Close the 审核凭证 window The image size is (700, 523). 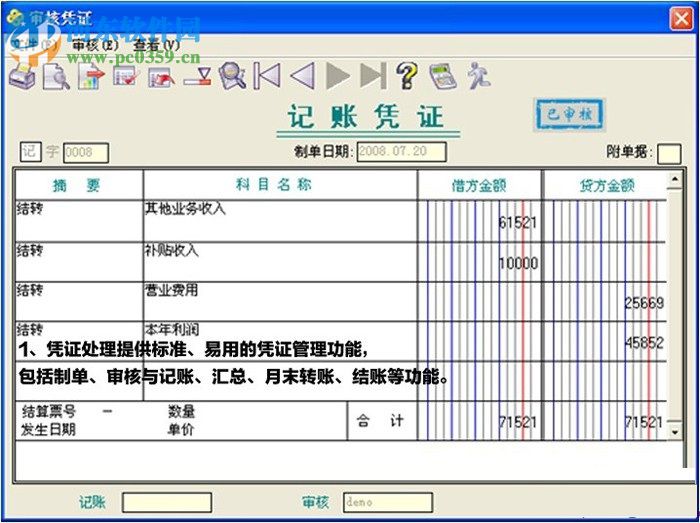(681, 19)
